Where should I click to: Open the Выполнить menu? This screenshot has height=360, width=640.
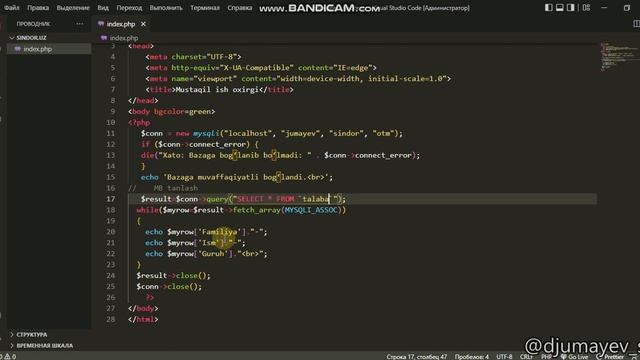(x=166, y=8)
